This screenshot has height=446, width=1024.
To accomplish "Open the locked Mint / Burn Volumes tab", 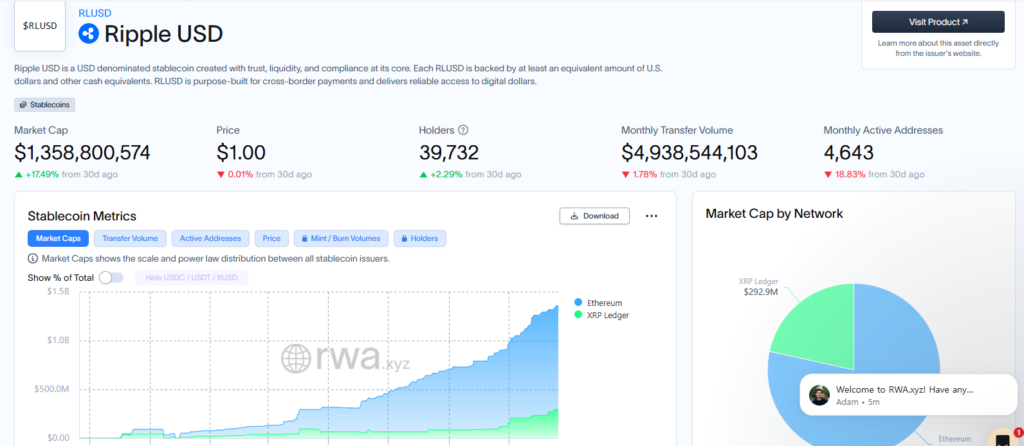I will tap(340, 238).
